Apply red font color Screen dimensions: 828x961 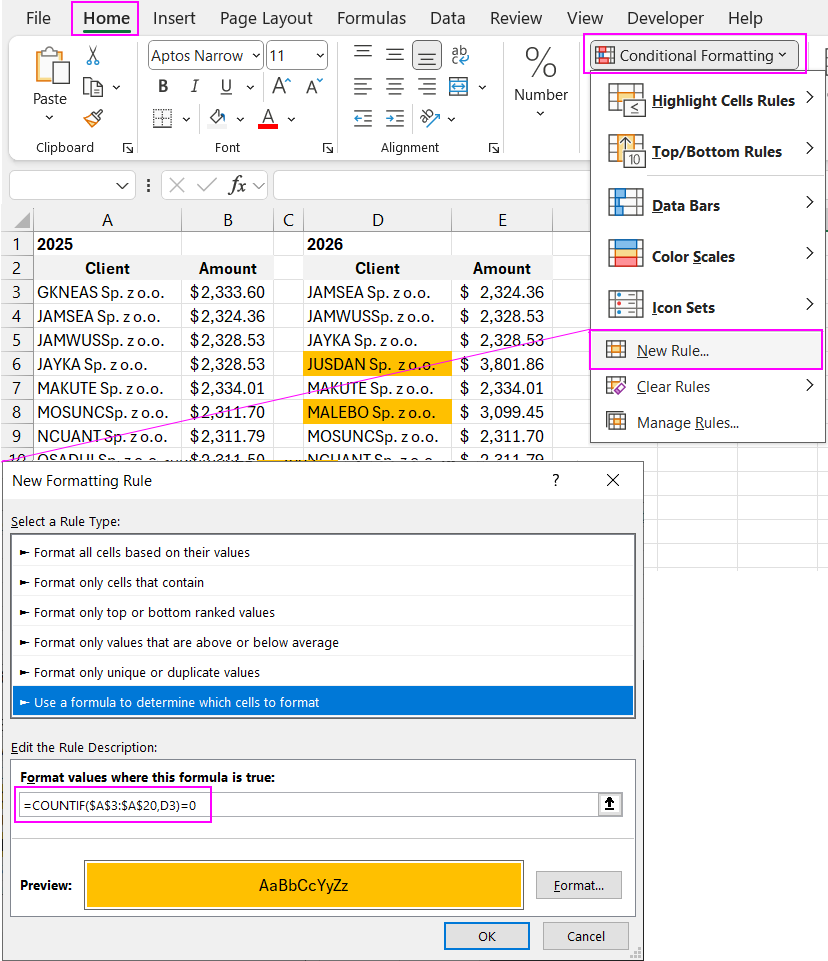pos(268,118)
